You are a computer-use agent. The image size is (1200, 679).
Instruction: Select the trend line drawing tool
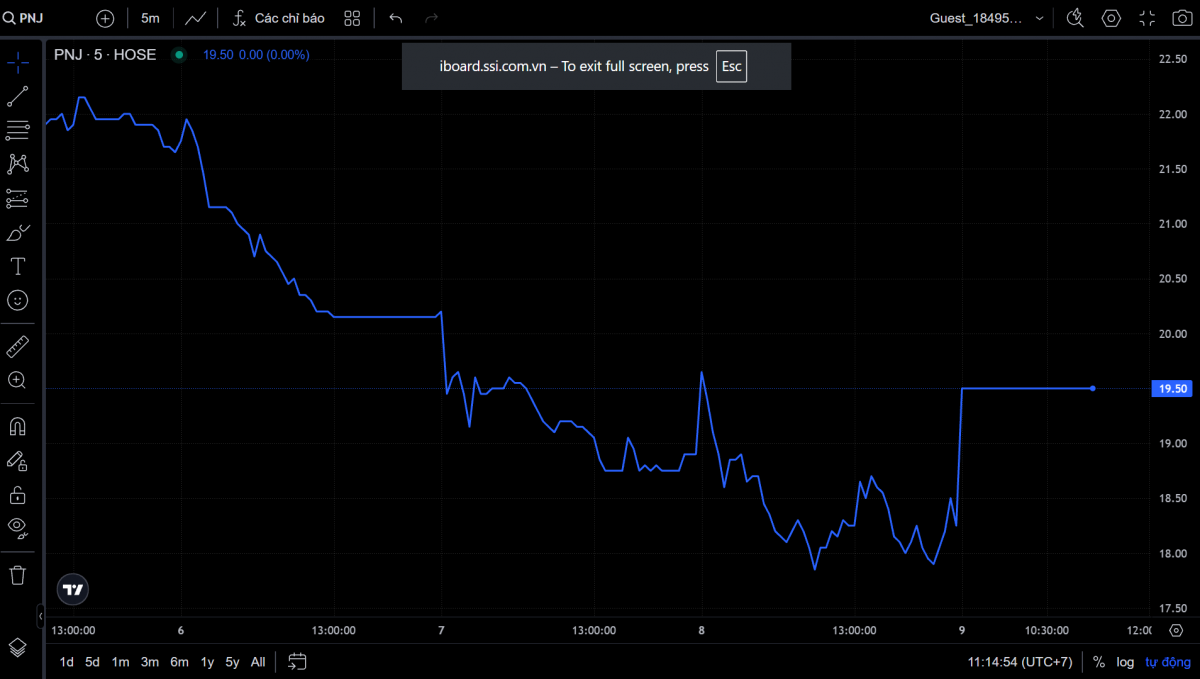tap(18, 96)
